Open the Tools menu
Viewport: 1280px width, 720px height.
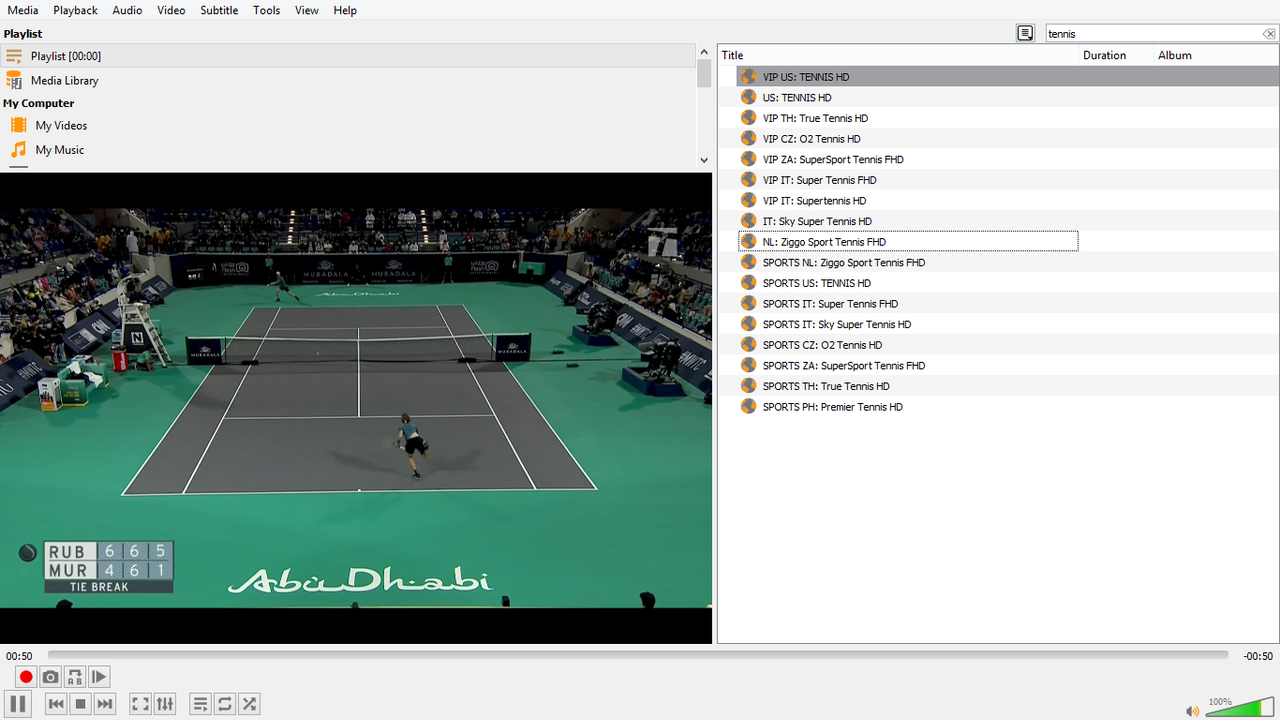(x=267, y=10)
